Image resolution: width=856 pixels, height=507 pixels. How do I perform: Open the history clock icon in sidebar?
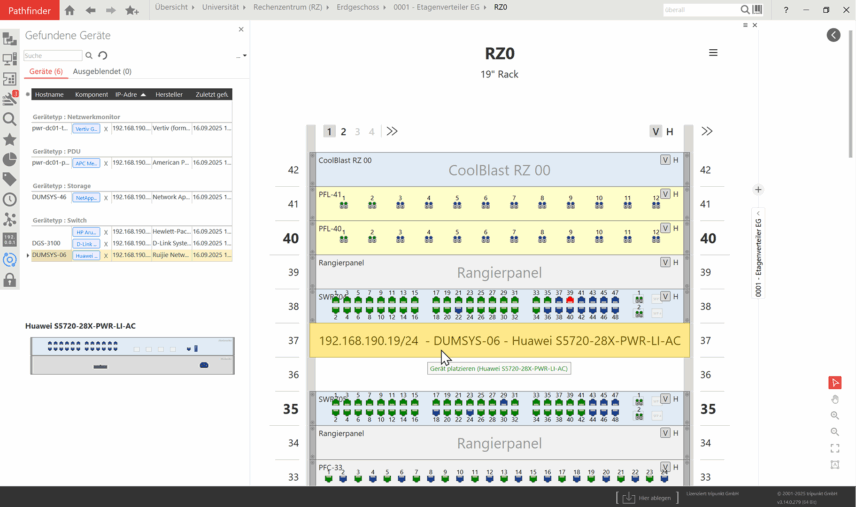(x=10, y=199)
